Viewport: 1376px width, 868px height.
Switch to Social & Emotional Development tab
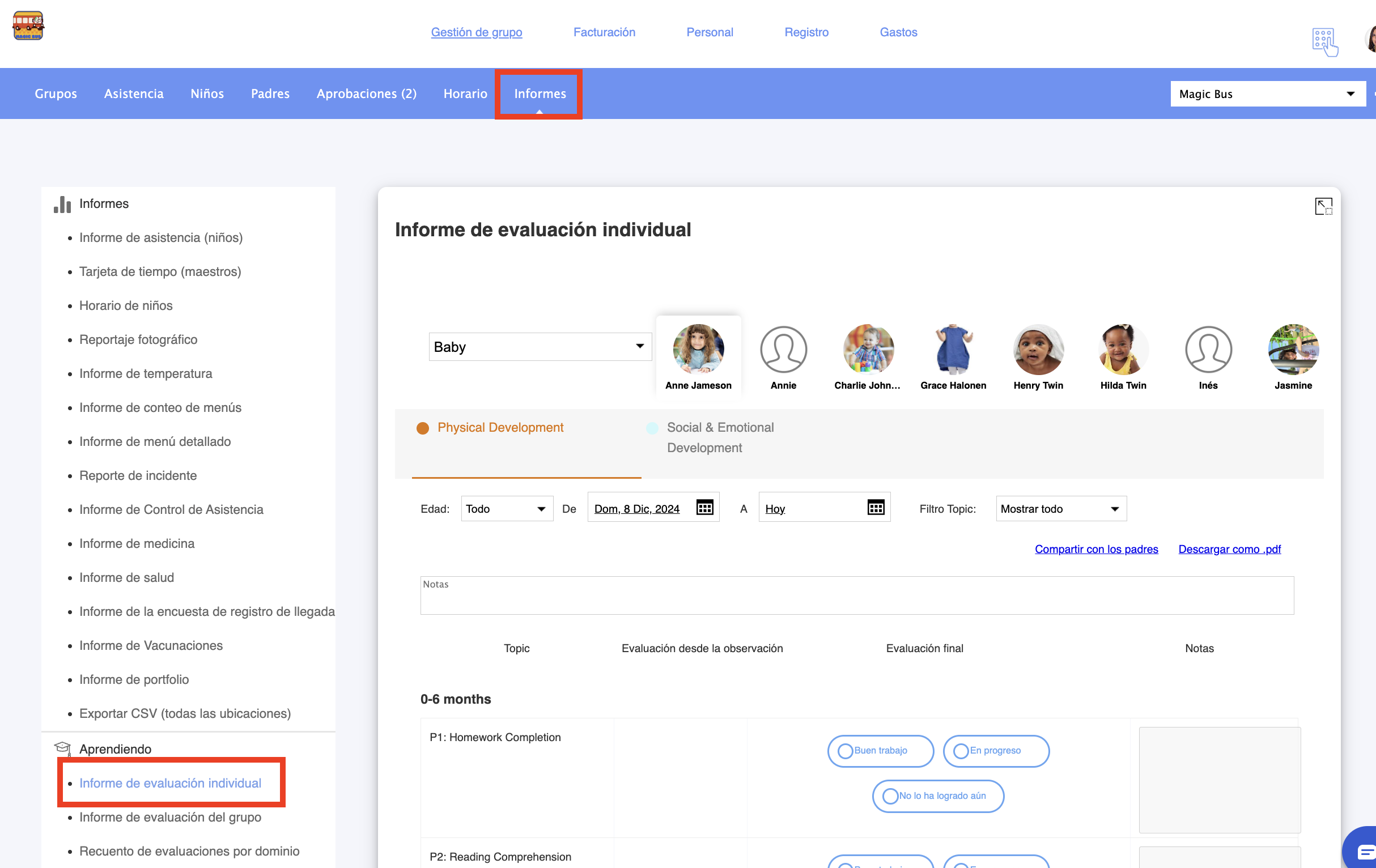719,438
